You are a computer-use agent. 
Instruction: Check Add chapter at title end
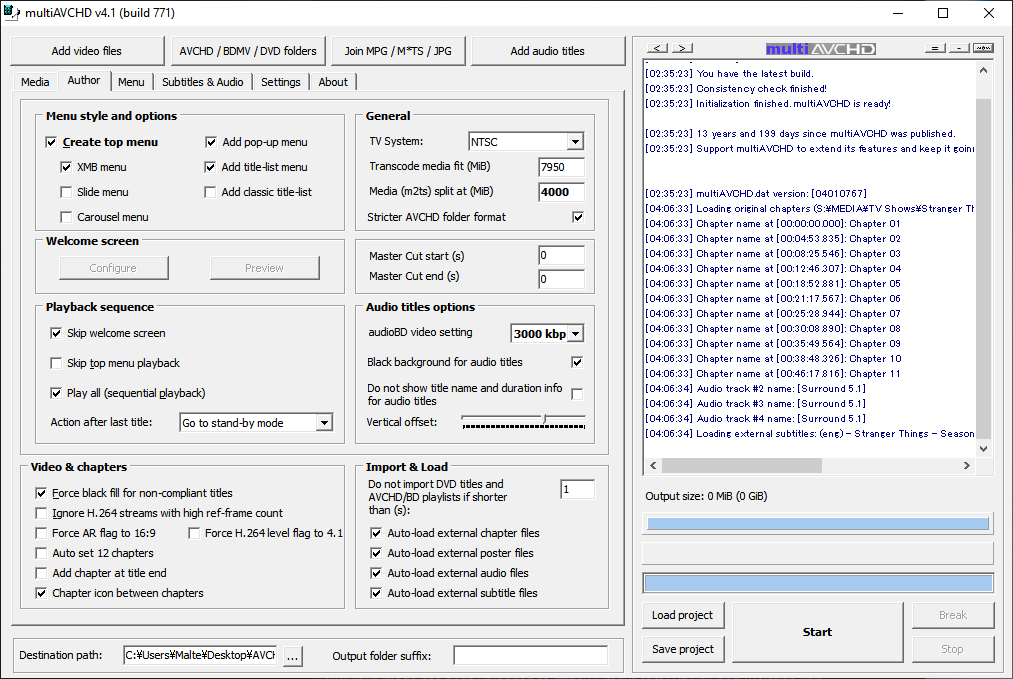(41, 574)
